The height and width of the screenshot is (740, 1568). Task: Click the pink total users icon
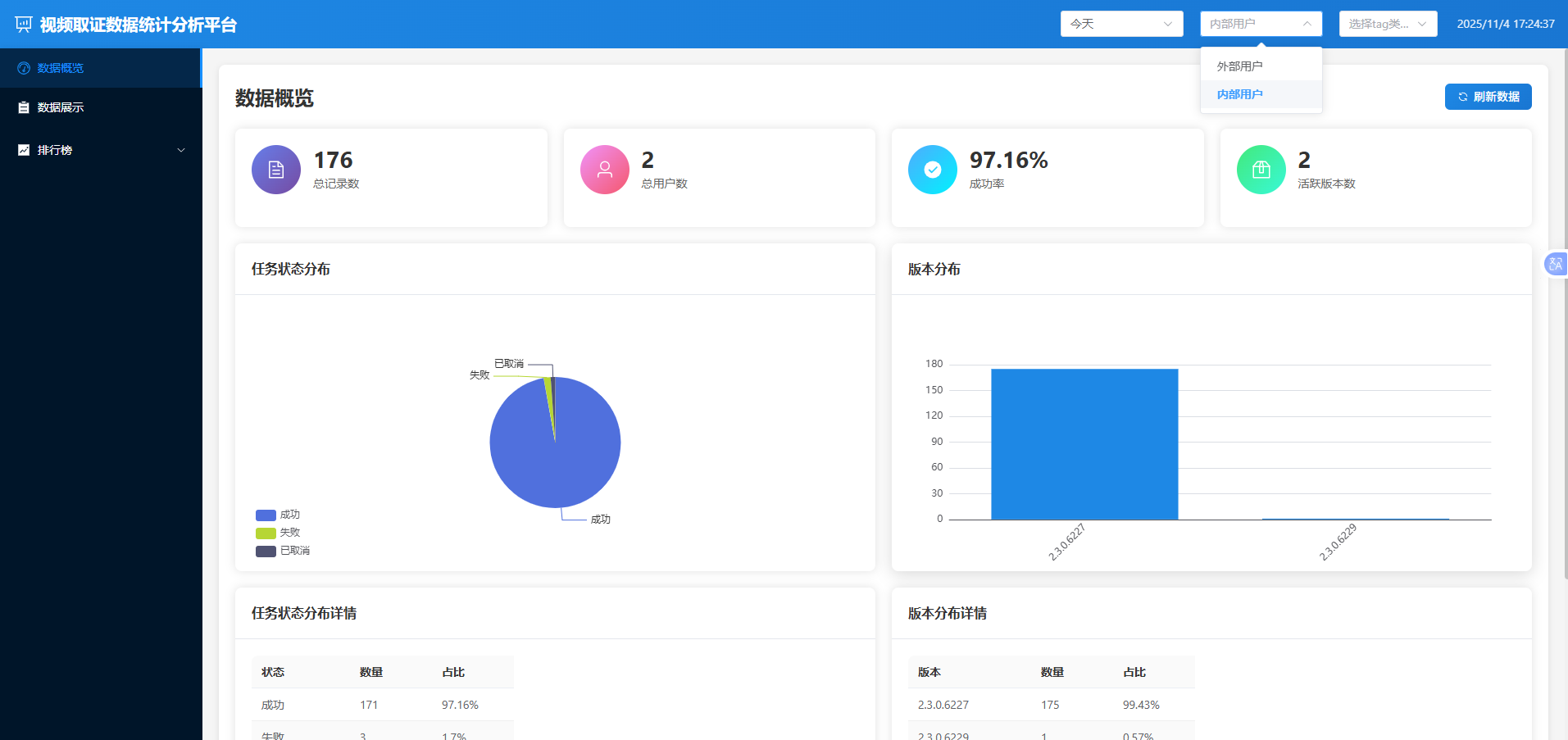(x=605, y=170)
